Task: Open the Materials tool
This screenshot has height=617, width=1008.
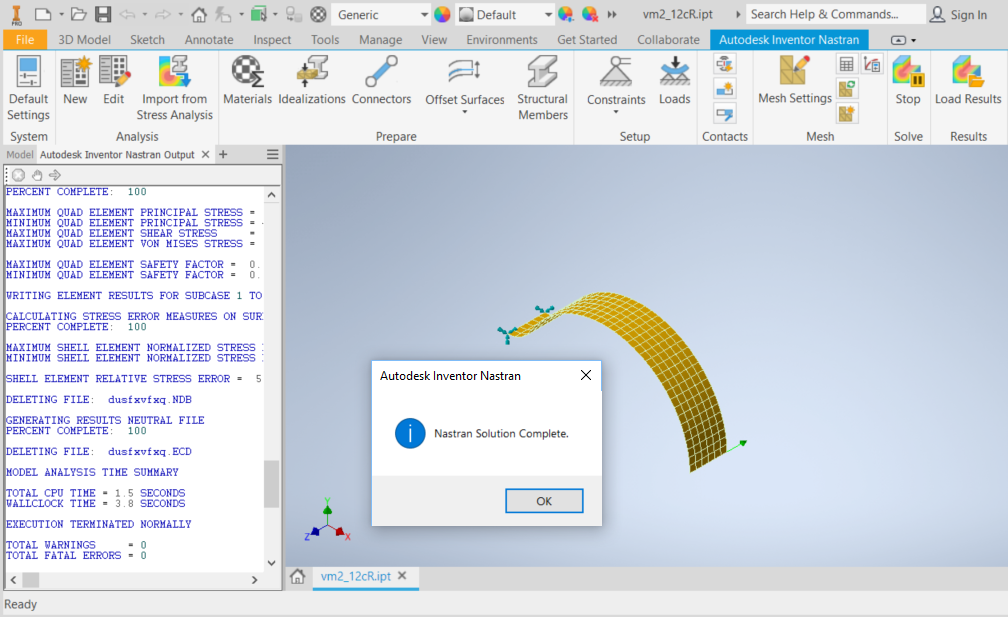Action: click(x=248, y=81)
